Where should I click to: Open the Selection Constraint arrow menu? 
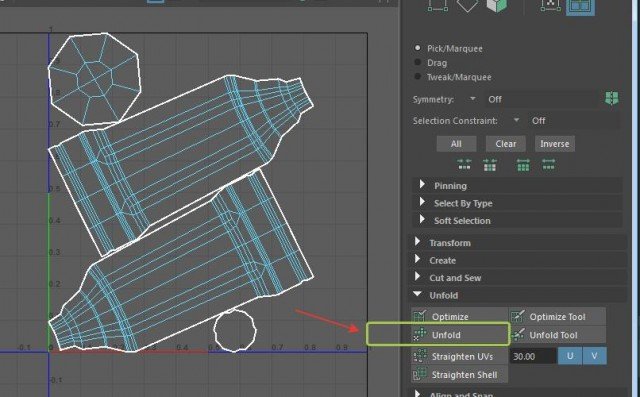pos(516,120)
